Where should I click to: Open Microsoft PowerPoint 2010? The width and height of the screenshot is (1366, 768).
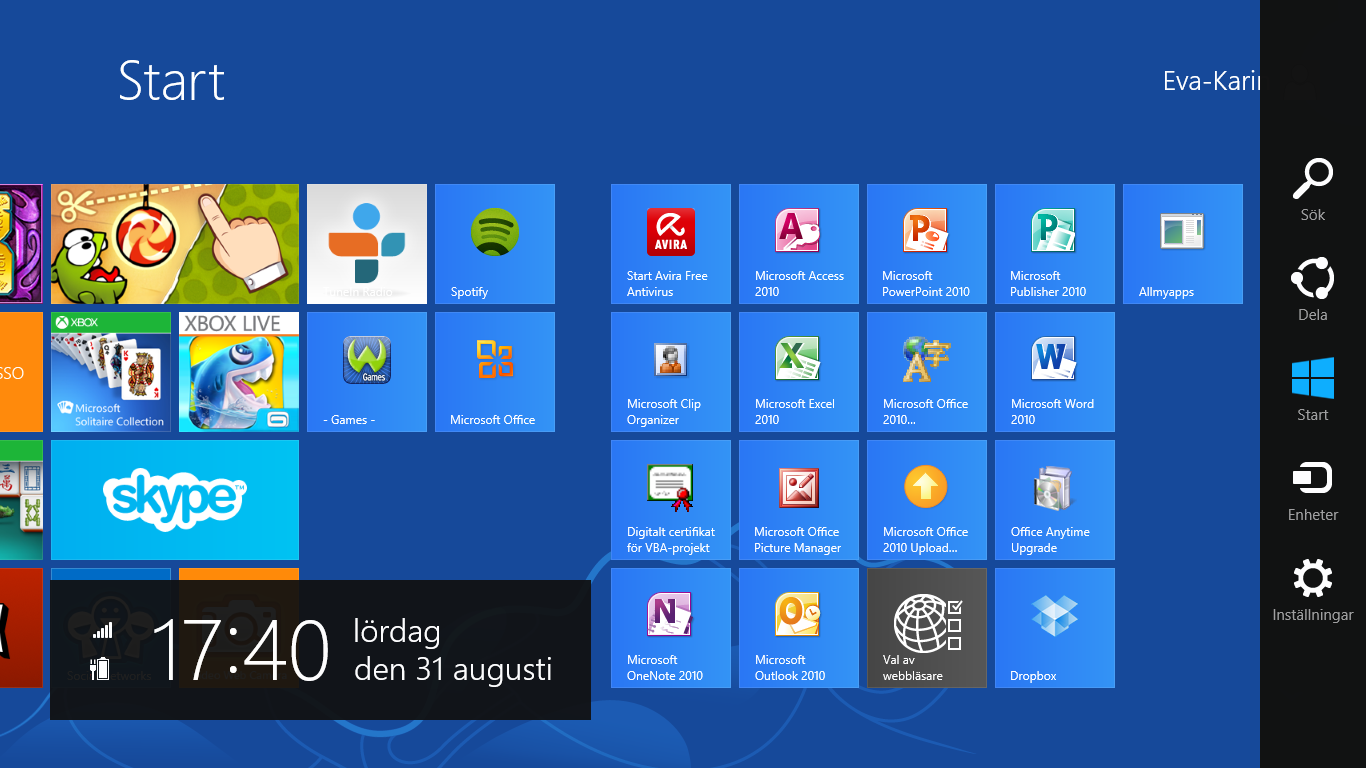point(927,244)
